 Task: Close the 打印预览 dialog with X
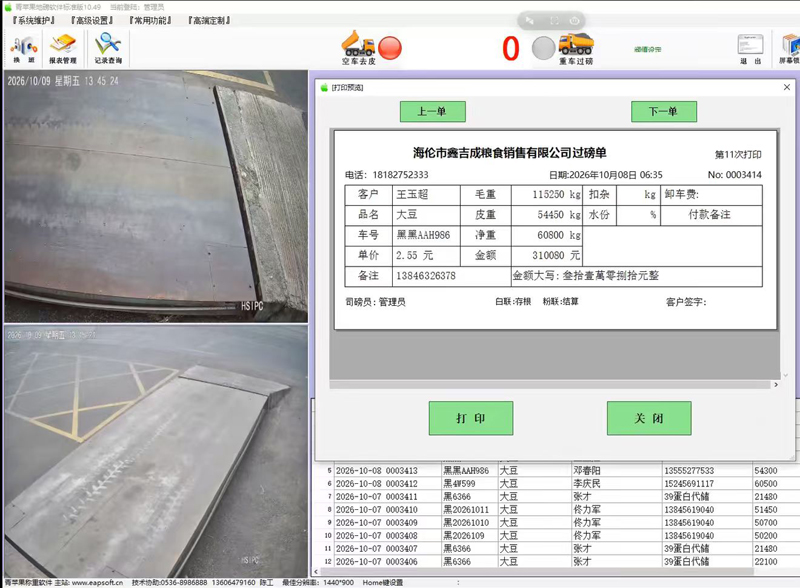[787, 87]
